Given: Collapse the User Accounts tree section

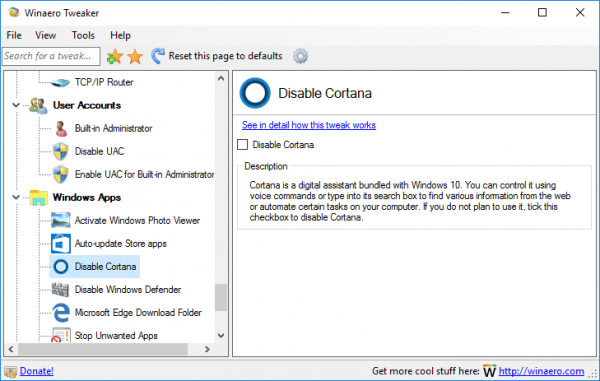Looking at the screenshot, I should (x=16, y=105).
